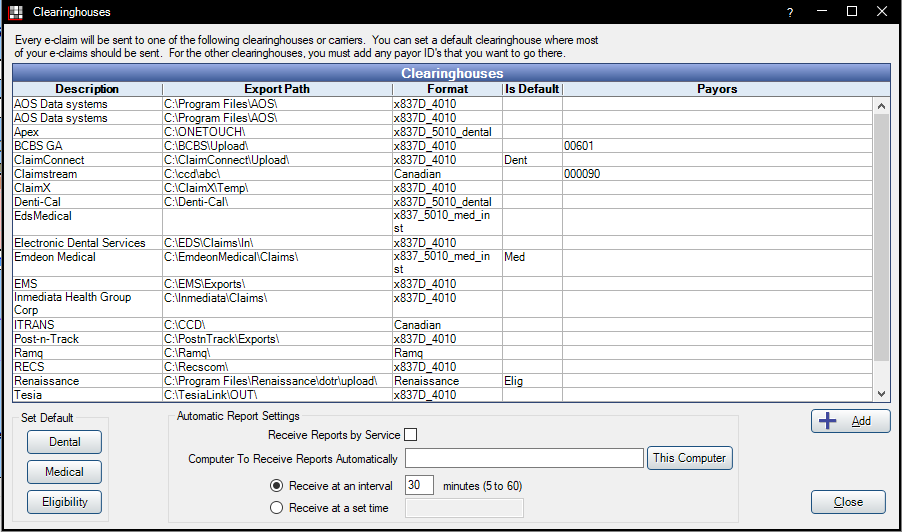Click the Description column header
The image size is (902, 532).
[x=87, y=89]
